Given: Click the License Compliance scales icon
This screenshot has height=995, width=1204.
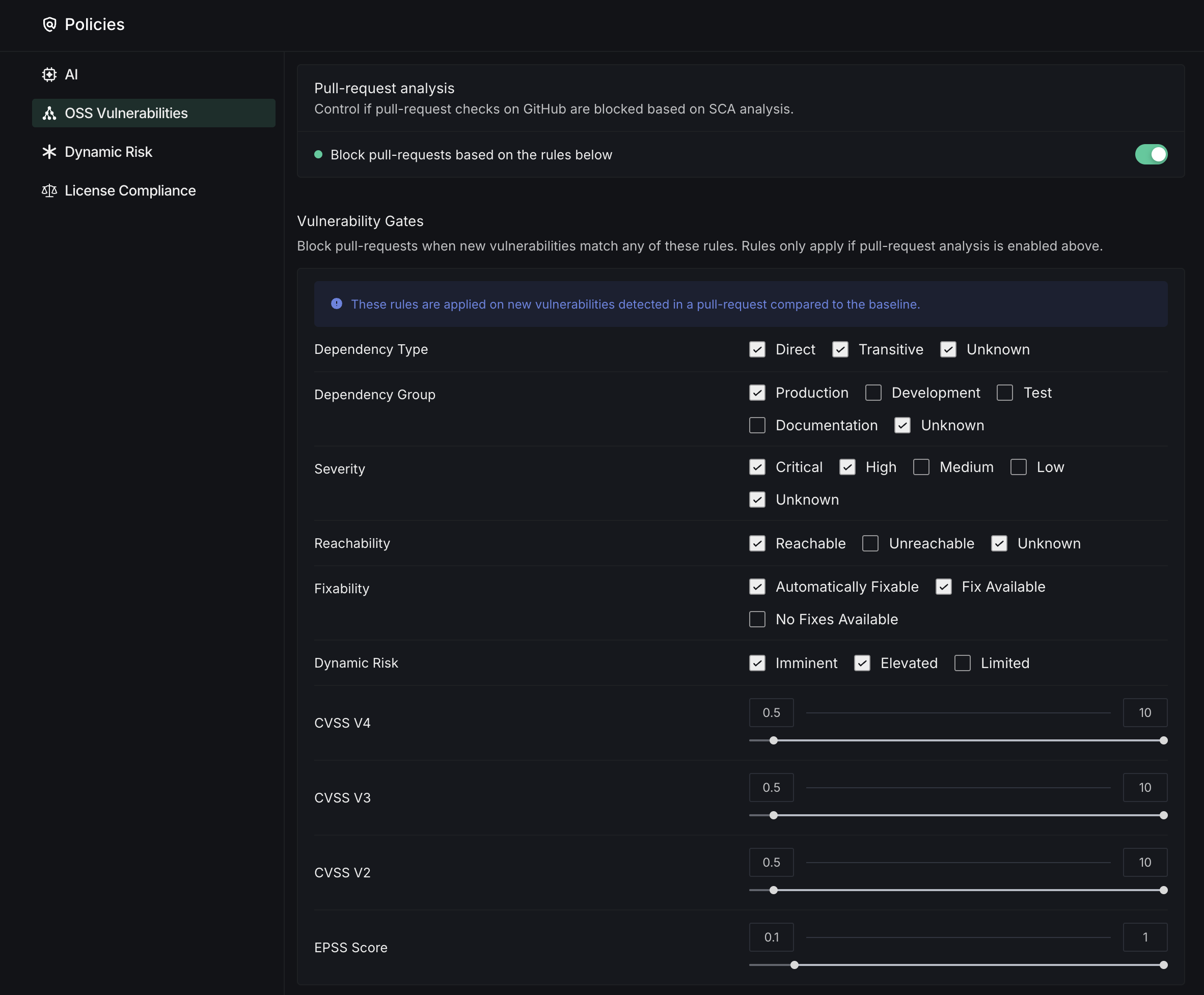Looking at the screenshot, I should (x=49, y=190).
